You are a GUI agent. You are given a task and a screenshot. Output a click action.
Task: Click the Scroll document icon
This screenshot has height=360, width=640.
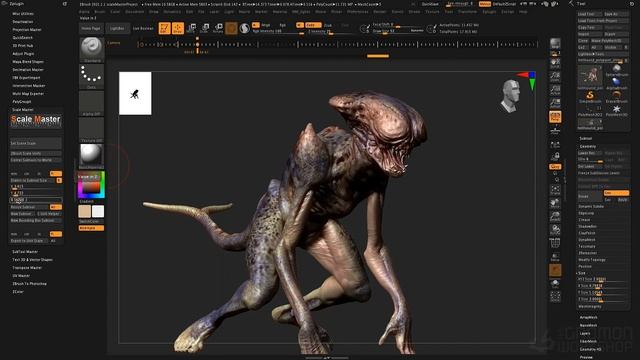[x=555, y=63]
